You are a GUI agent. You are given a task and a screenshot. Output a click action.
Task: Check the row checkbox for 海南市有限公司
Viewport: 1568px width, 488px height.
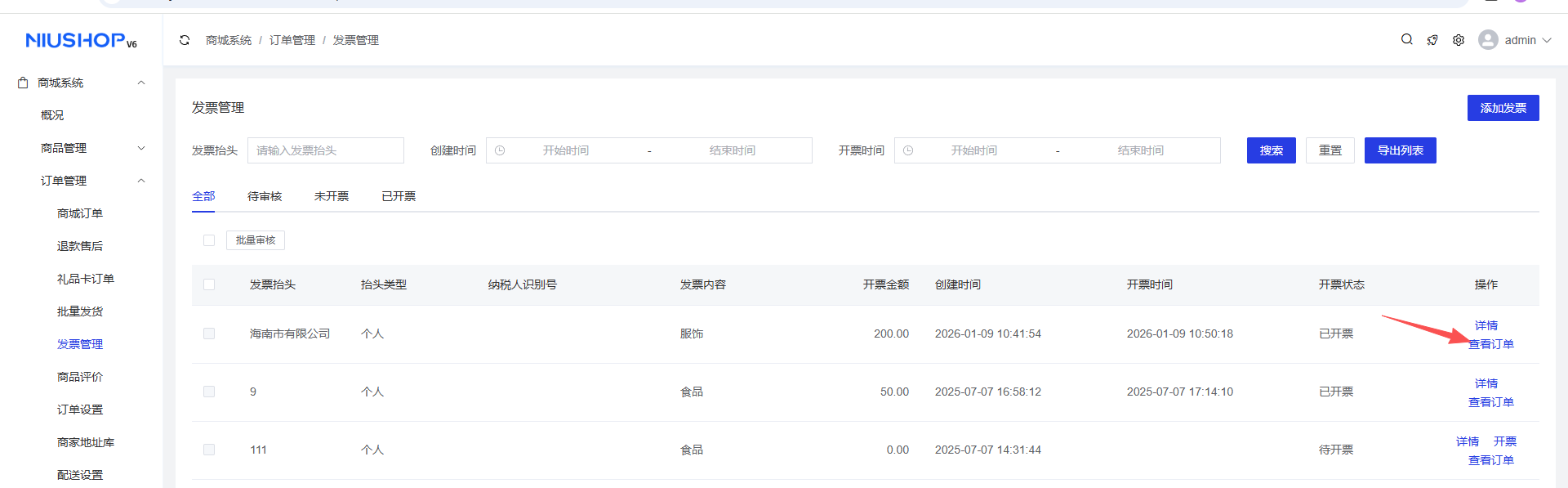[x=209, y=334]
